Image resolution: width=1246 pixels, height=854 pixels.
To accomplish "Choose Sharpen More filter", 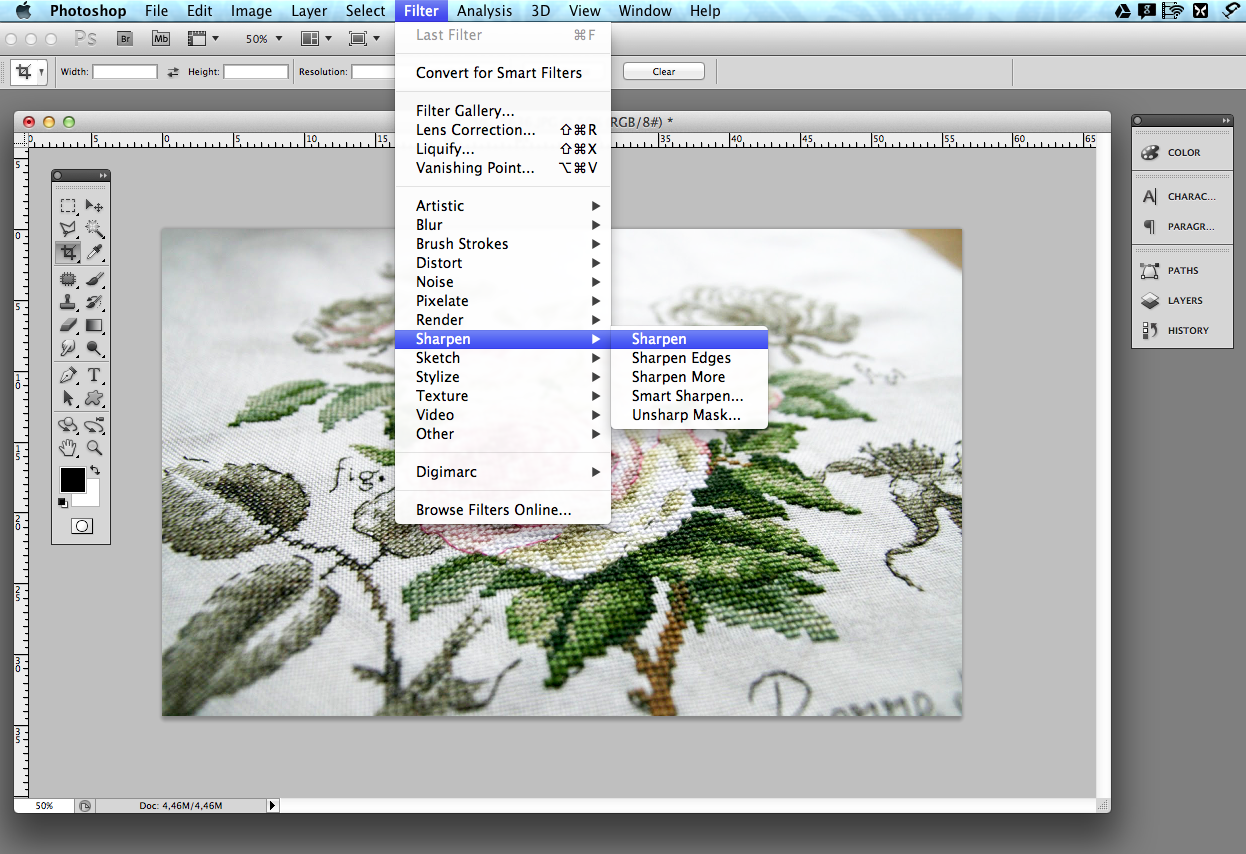I will pos(689,377).
